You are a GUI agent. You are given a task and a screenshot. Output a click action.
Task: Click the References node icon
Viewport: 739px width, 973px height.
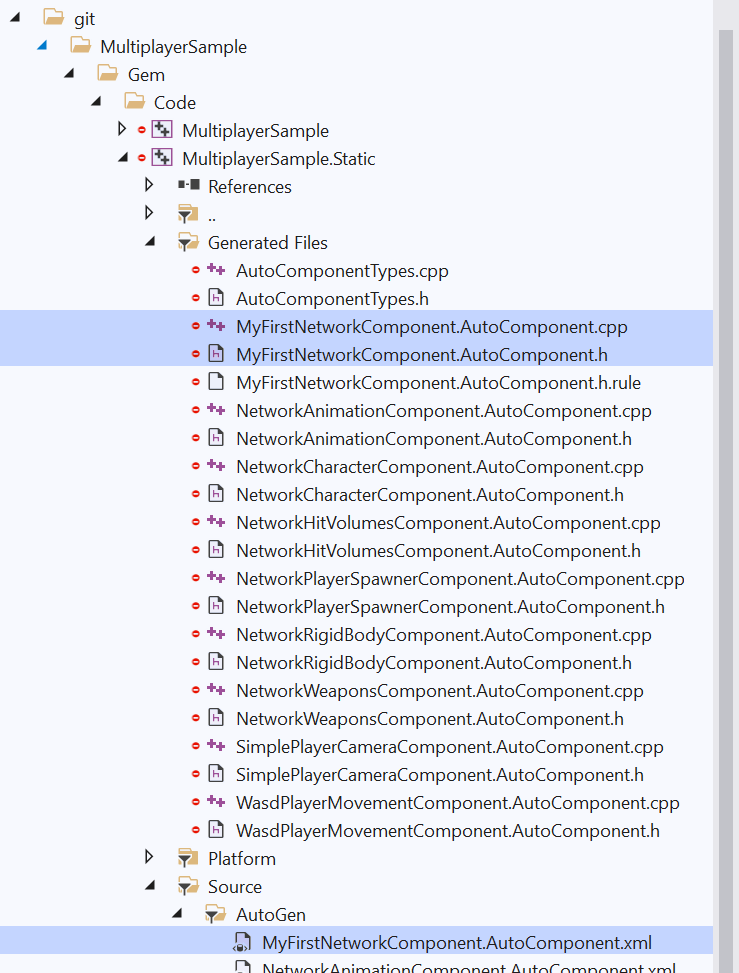click(x=190, y=186)
